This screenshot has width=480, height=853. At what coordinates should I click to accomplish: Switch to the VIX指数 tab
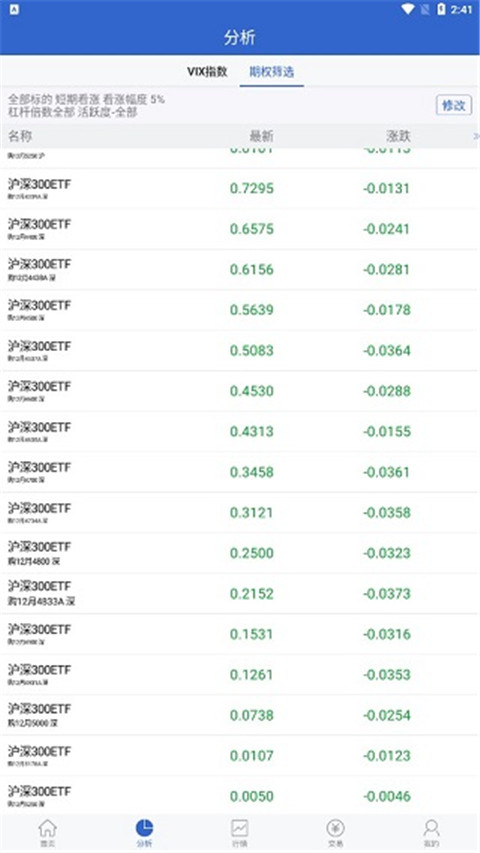click(207, 72)
